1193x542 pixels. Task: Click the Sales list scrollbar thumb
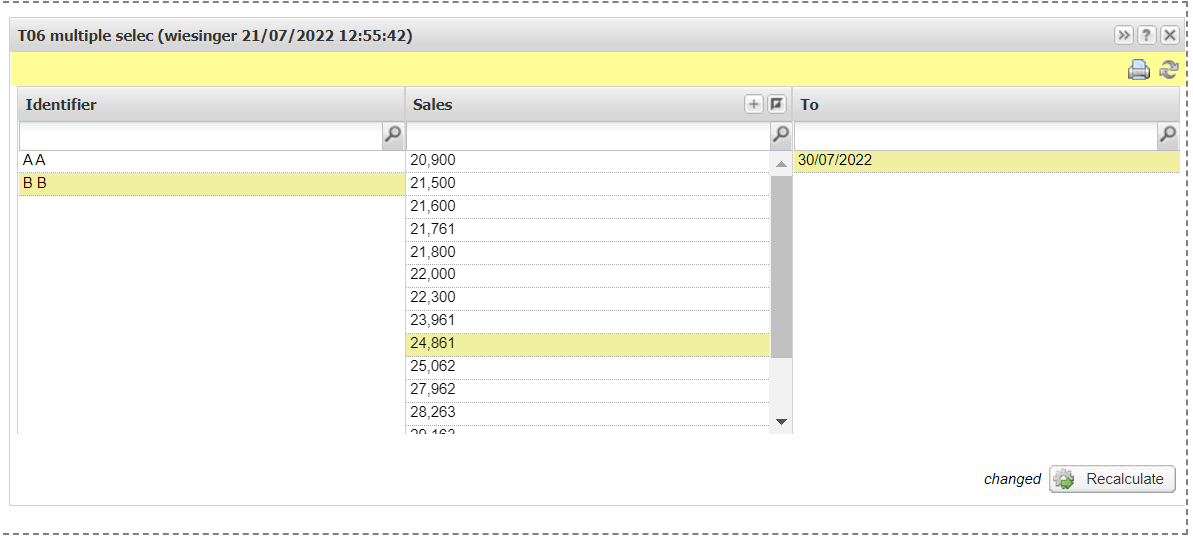pyautogui.click(x=781, y=266)
